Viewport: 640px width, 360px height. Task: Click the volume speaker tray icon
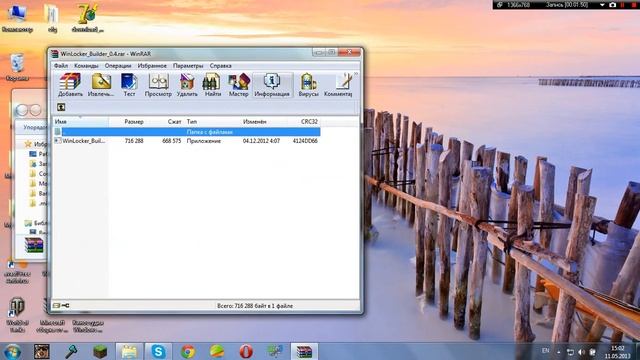582,352
